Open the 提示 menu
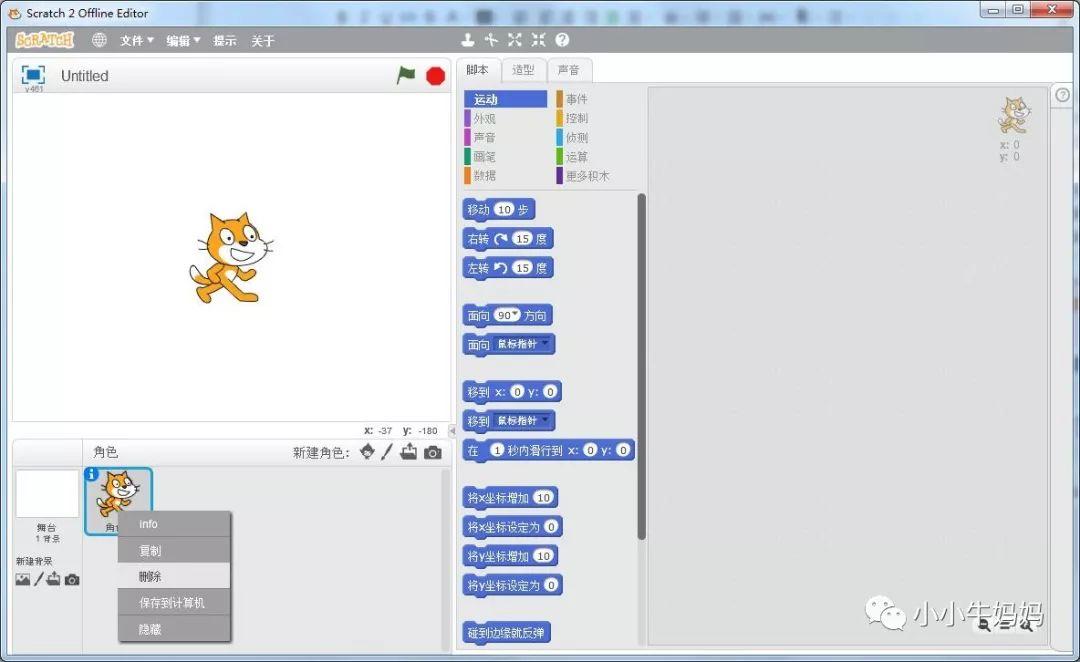Viewport: 1080px width, 662px height. (225, 41)
